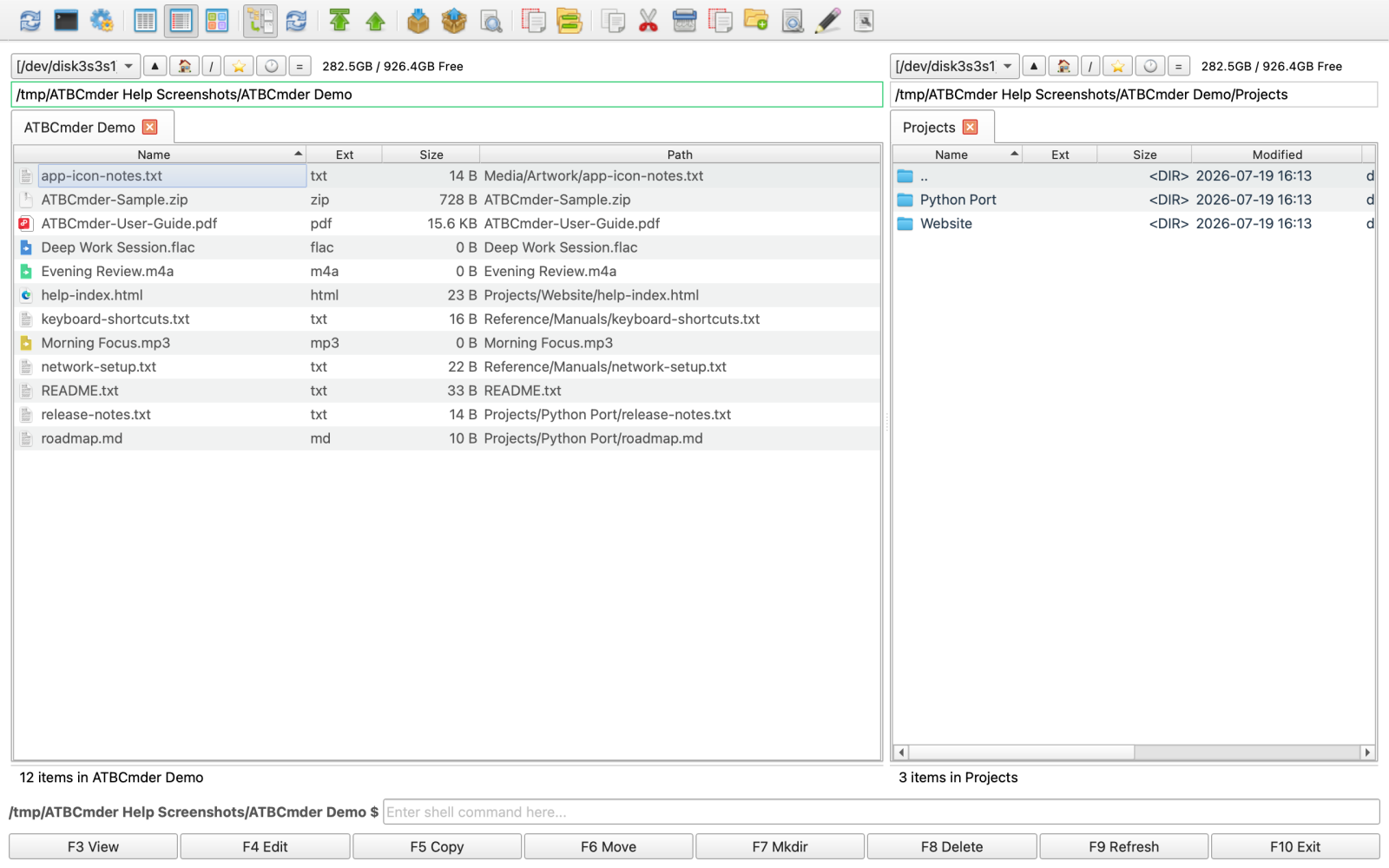
Task: Click right panel scroll-right arrow
Action: 1368,753
